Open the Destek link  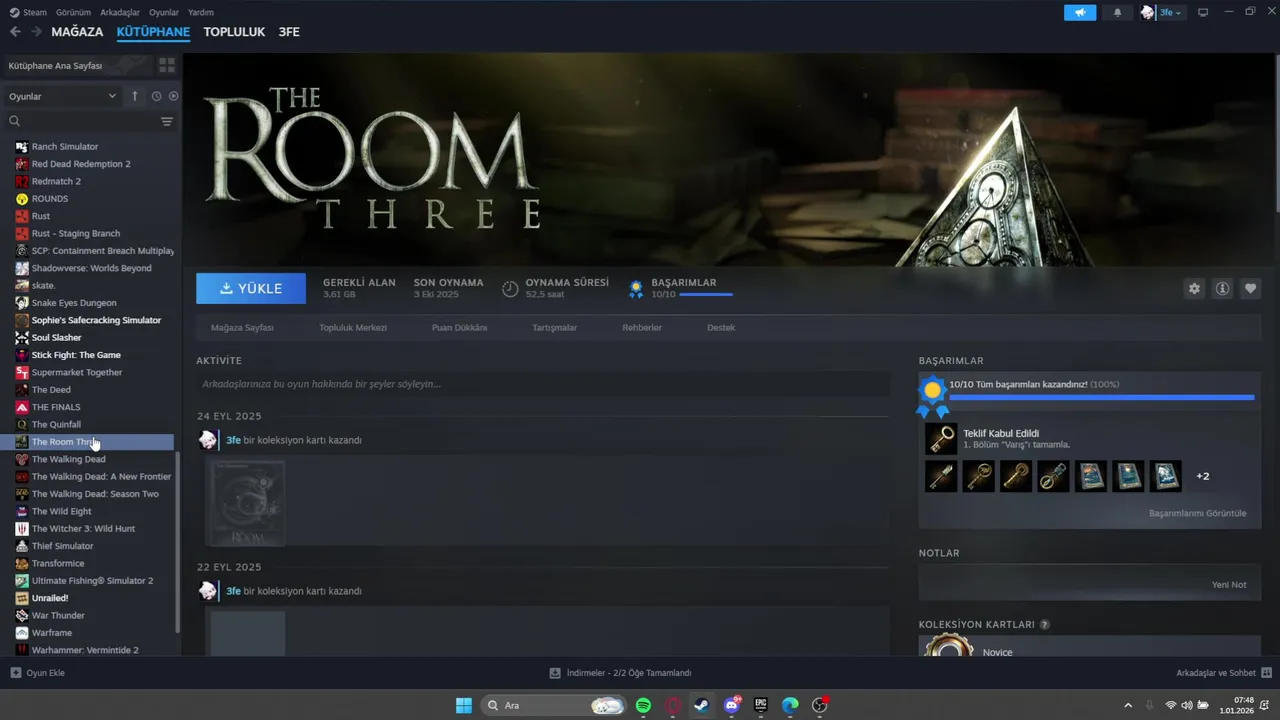[x=721, y=328]
